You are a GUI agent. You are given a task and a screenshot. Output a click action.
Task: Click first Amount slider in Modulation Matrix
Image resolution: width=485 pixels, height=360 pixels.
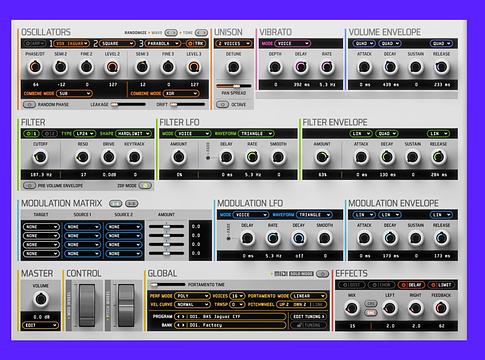click(x=166, y=227)
